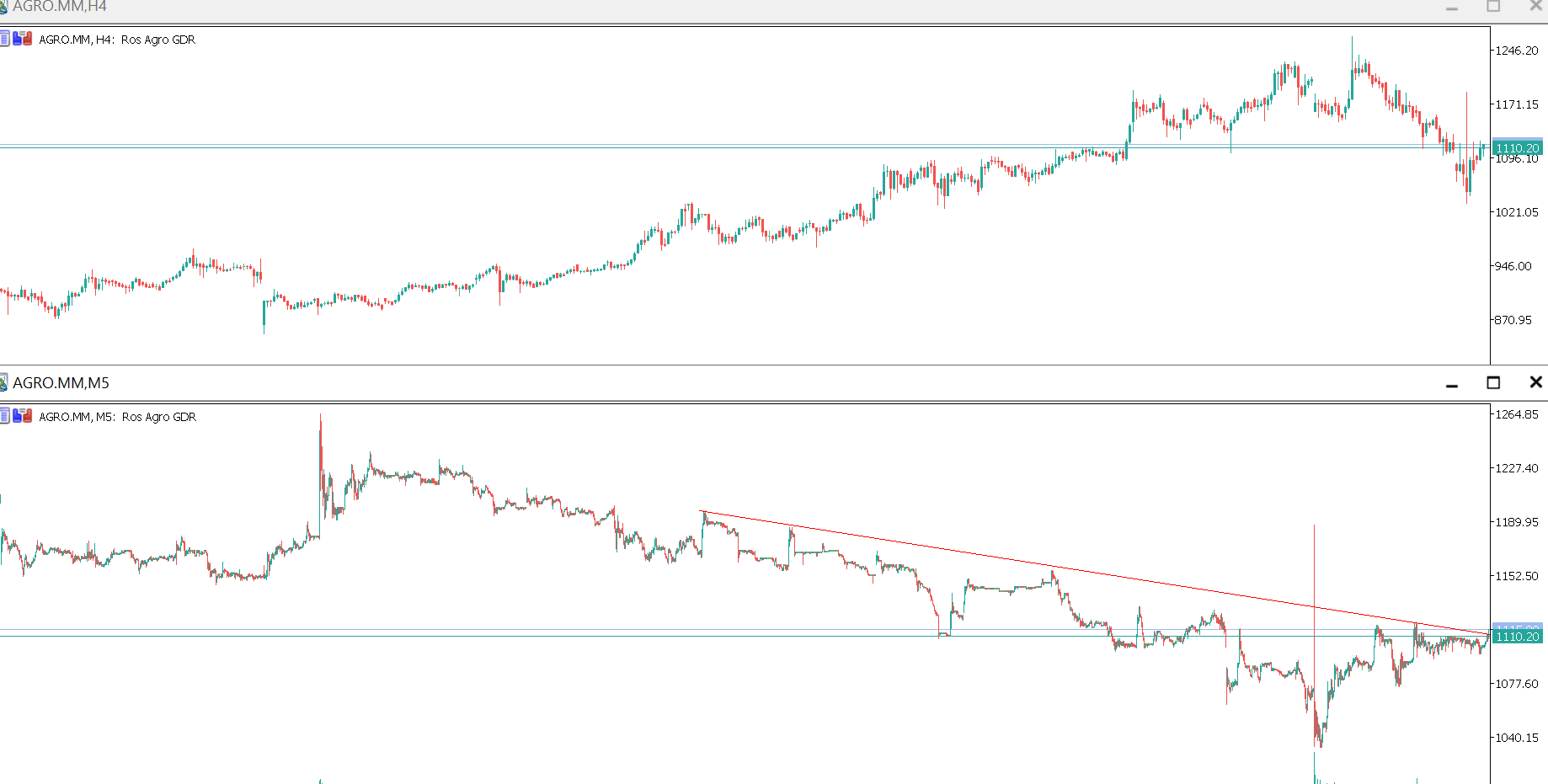Click the AGRO.MM,H4 window system icon
This screenshot has height=784, width=1548.
[x=3, y=7]
